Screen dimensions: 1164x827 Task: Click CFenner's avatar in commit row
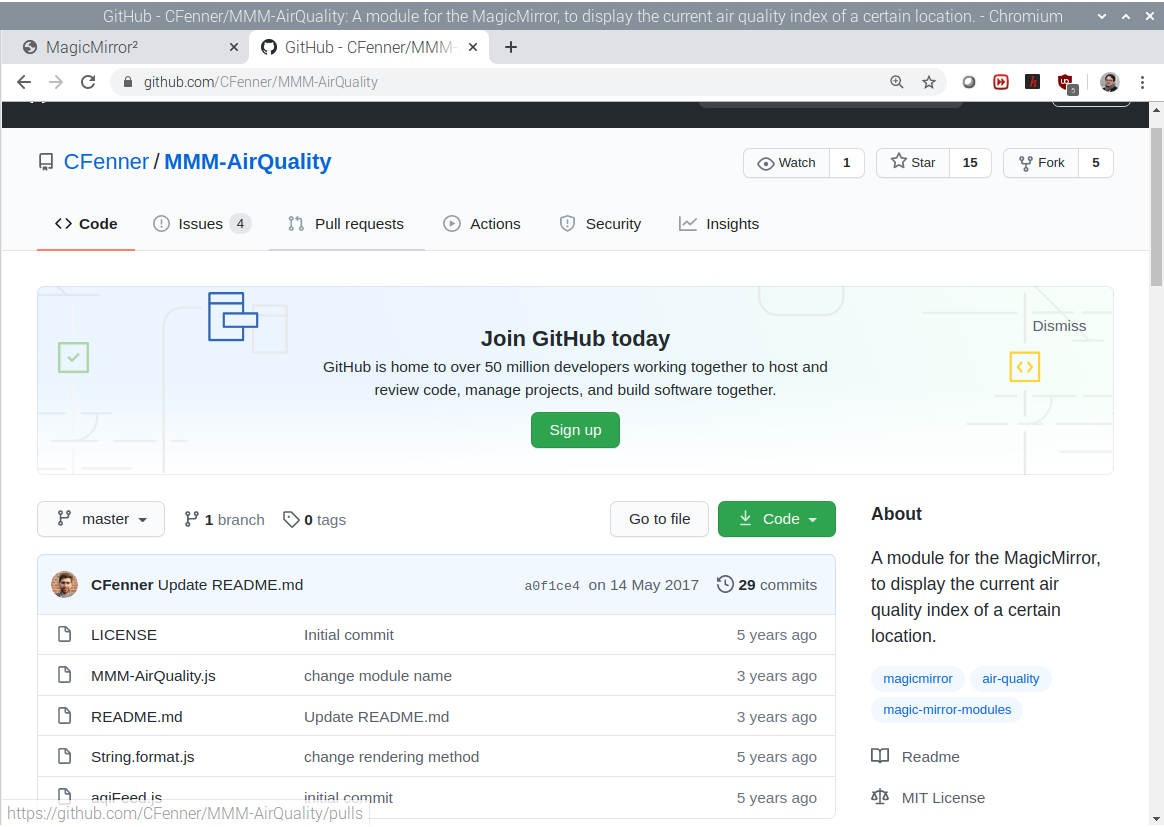65,584
